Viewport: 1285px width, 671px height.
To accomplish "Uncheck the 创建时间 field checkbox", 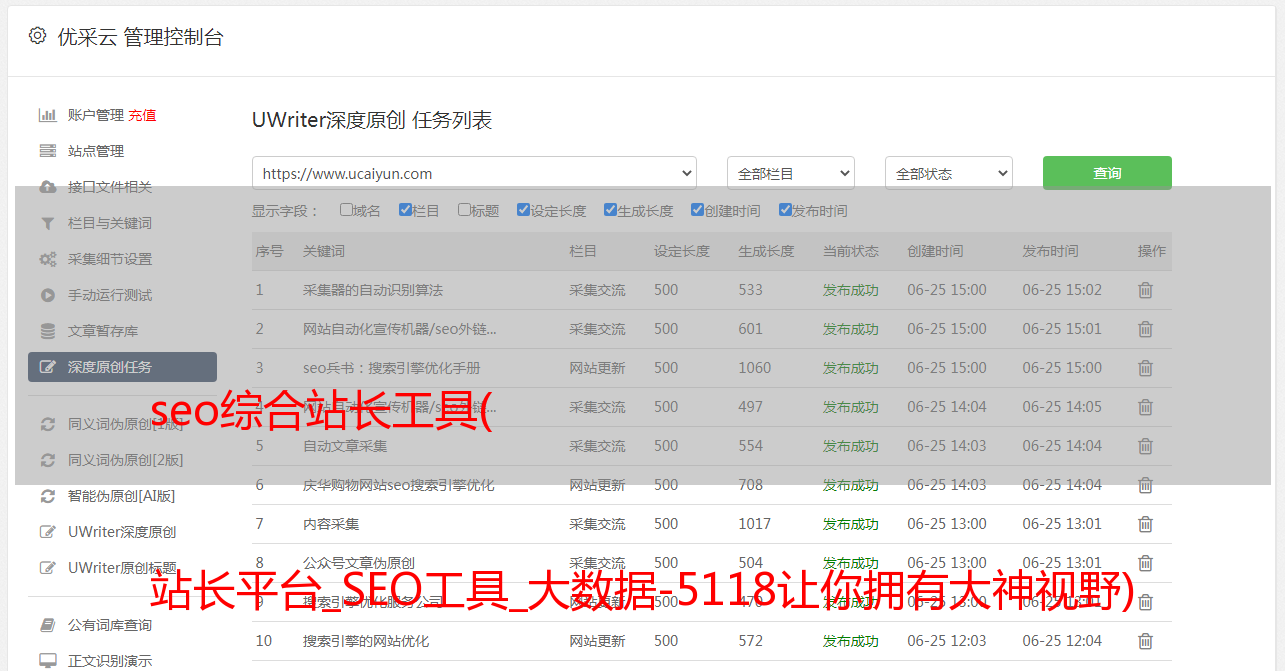I will pyautogui.click(x=697, y=210).
